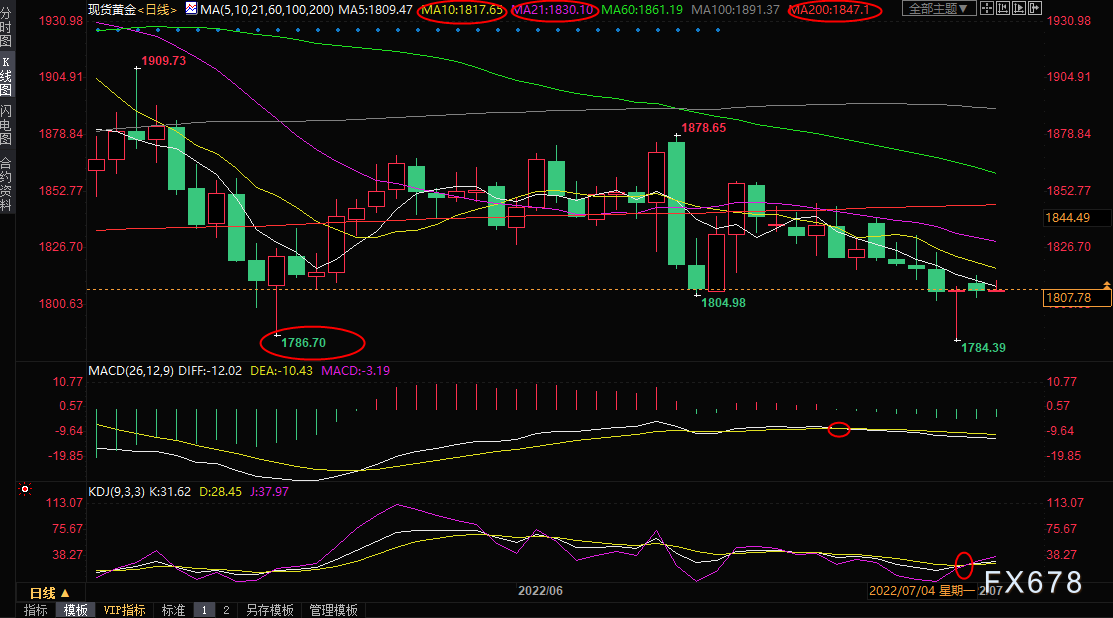Open 合约资料 in left sidebar
This screenshot has height=618, width=1113.
(x=6, y=184)
